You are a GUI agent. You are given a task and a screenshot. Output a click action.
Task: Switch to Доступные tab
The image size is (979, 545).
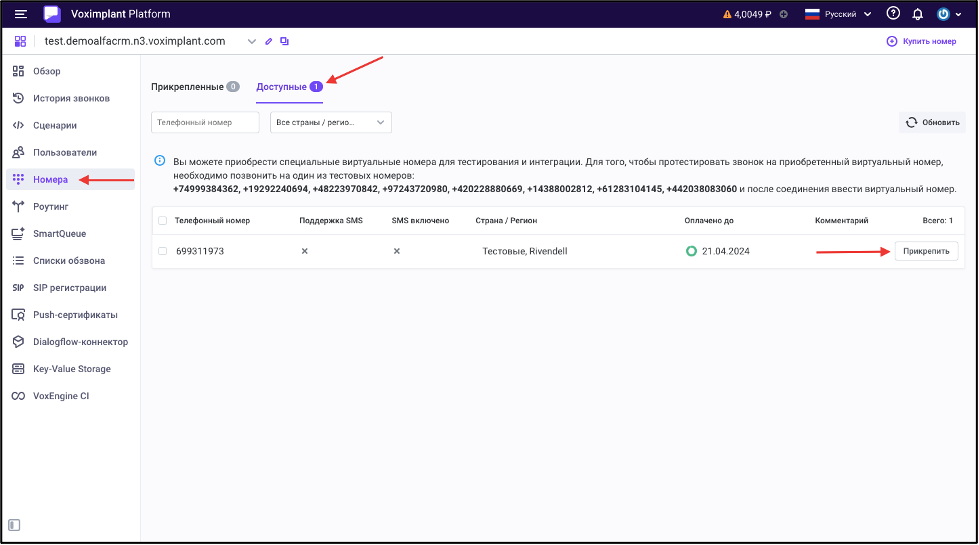pos(289,87)
